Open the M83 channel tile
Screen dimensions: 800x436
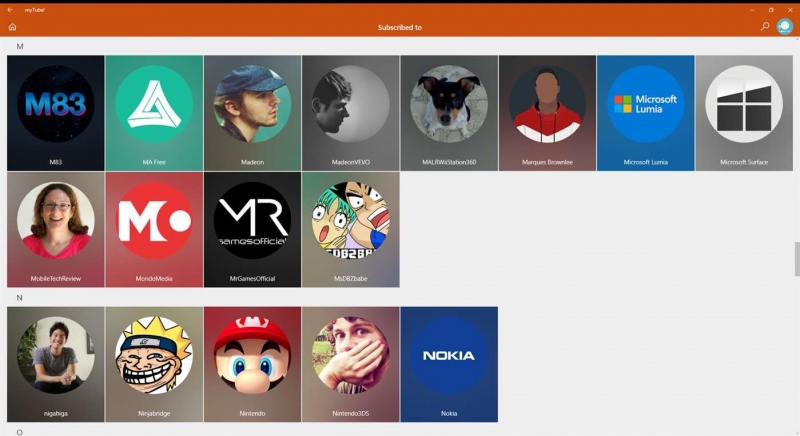pos(56,113)
